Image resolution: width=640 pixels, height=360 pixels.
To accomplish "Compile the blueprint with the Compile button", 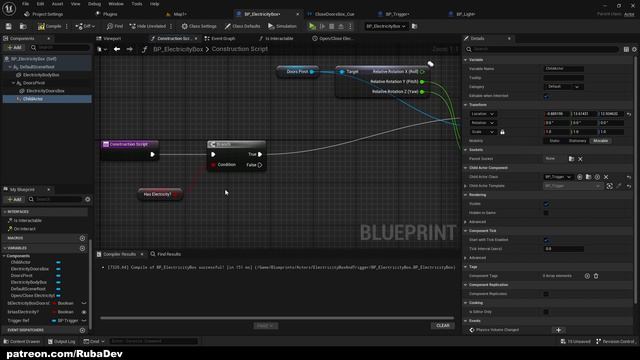I will pyautogui.click(x=49, y=26).
